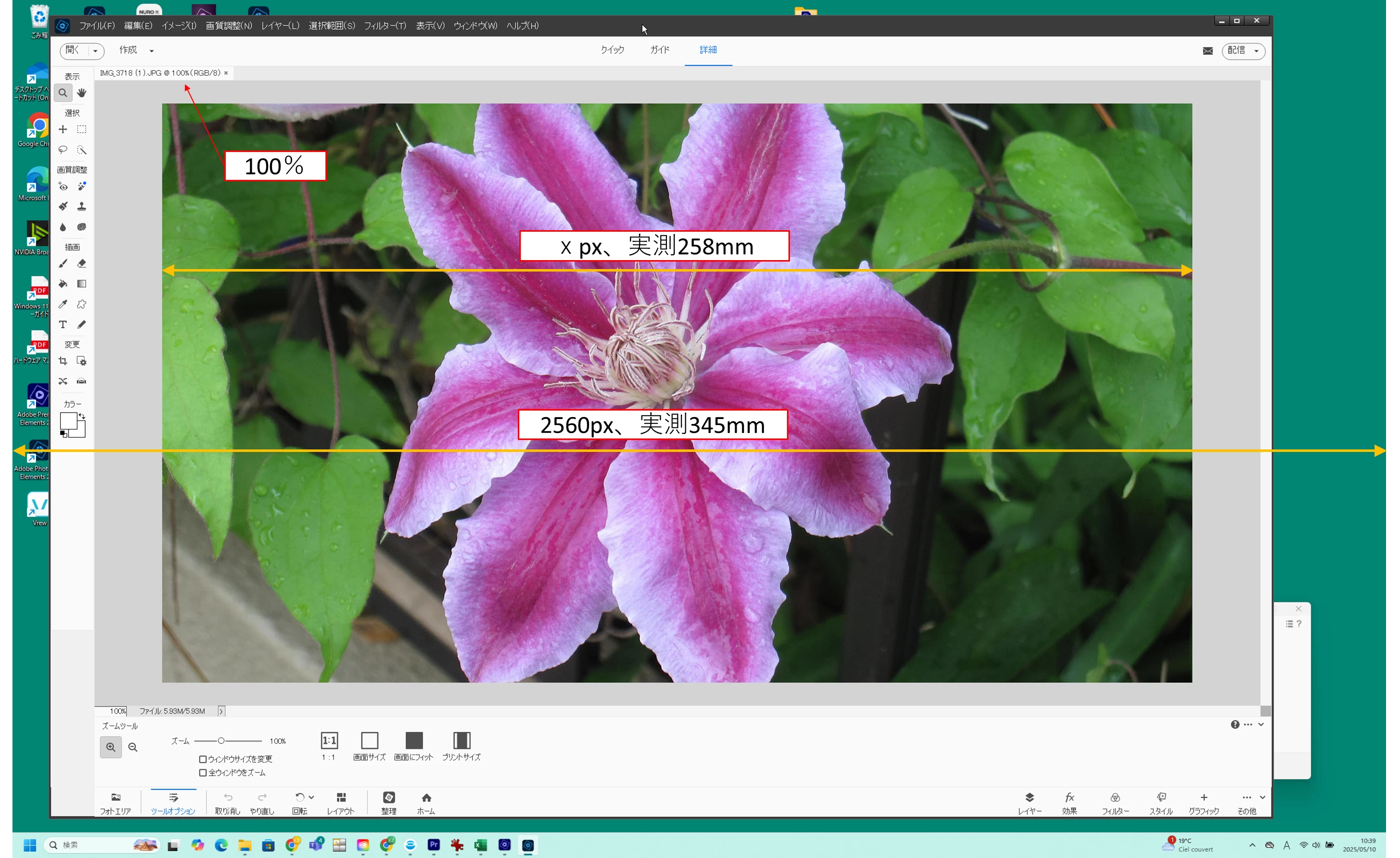This screenshot has height=858, width=1400.
Task: Select the Crop tool
Action: (x=63, y=361)
